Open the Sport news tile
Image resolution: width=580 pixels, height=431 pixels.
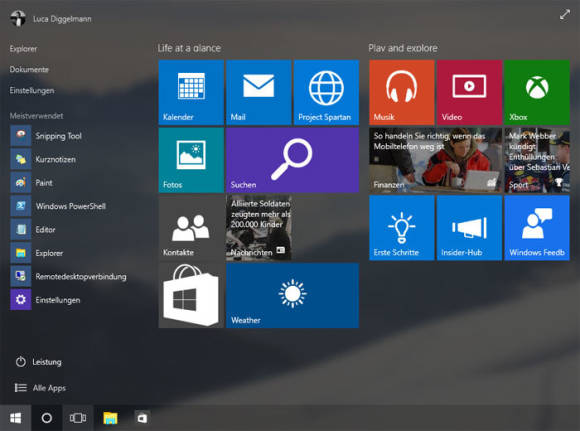click(x=537, y=160)
